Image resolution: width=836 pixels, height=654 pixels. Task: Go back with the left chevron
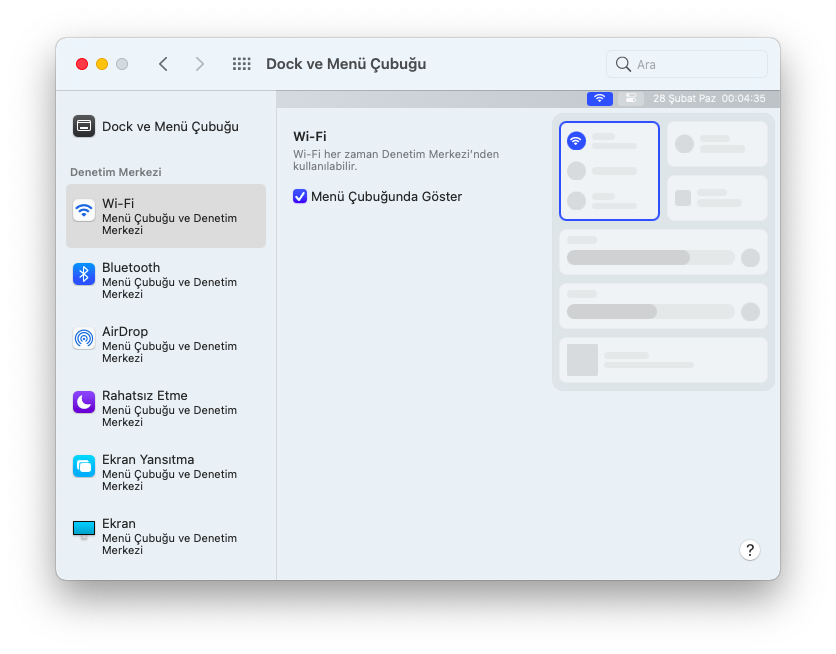163,64
